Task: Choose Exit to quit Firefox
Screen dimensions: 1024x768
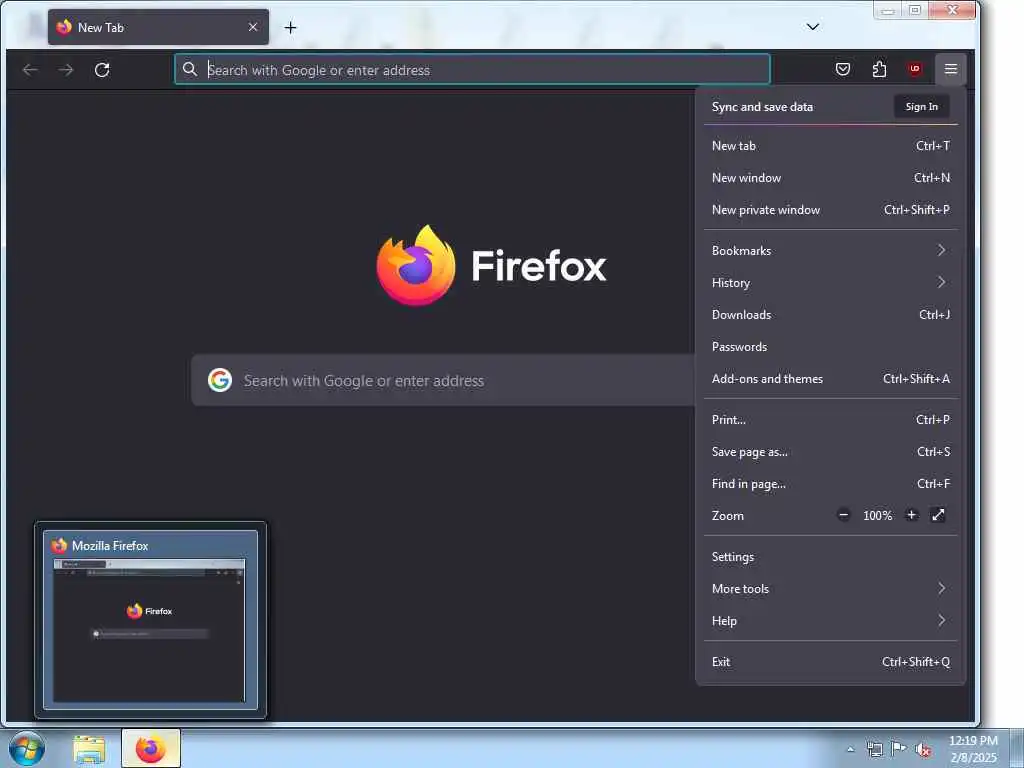Action: tap(831, 662)
